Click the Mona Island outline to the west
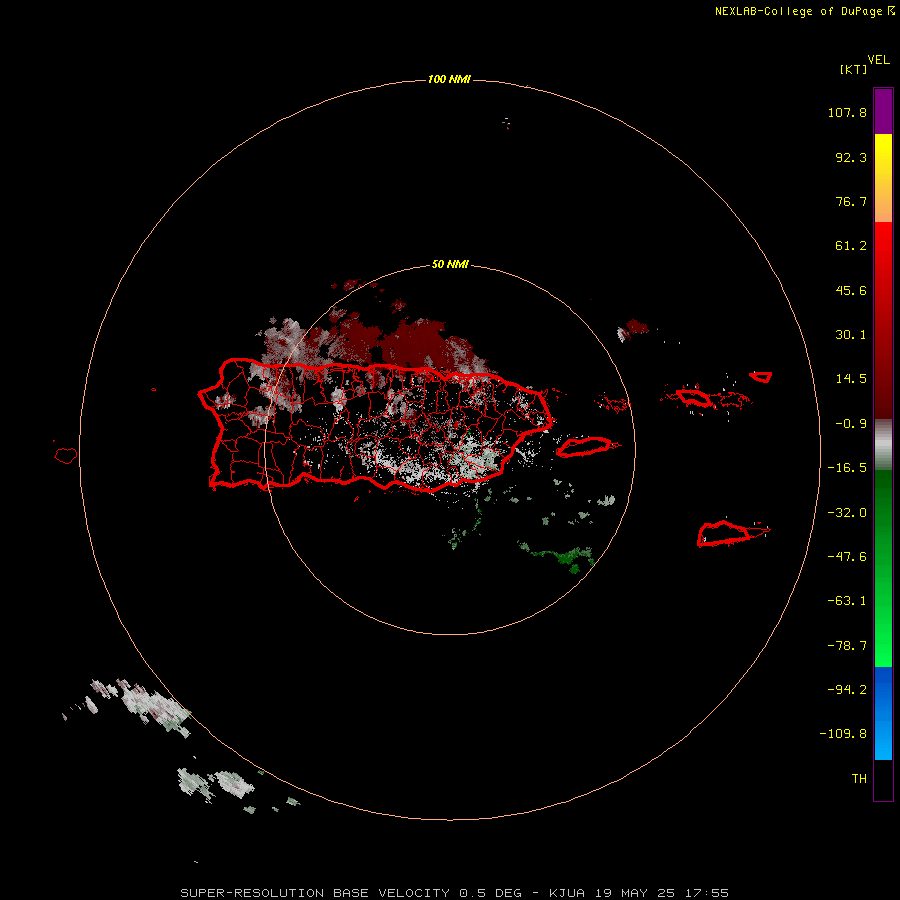 pyautogui.click(x=65, y=455)
